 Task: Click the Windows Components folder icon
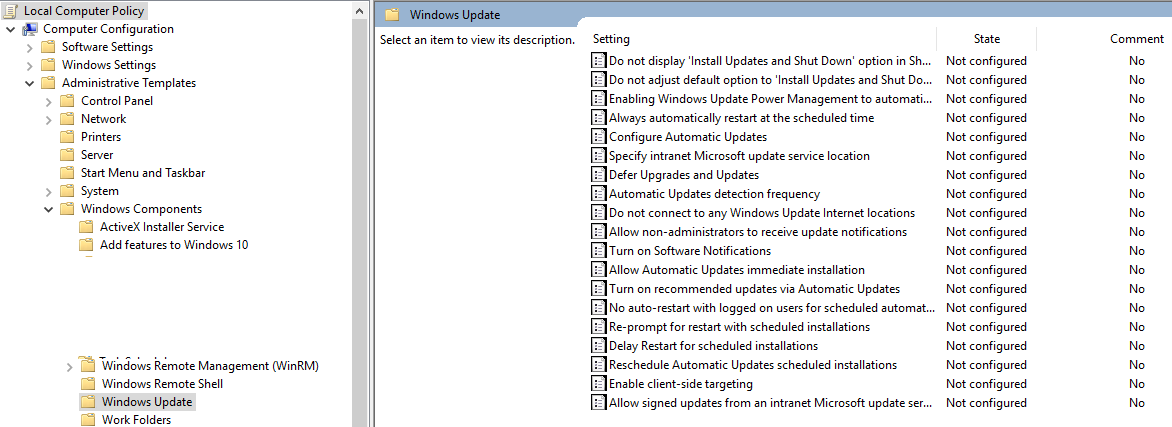point(68,209)
